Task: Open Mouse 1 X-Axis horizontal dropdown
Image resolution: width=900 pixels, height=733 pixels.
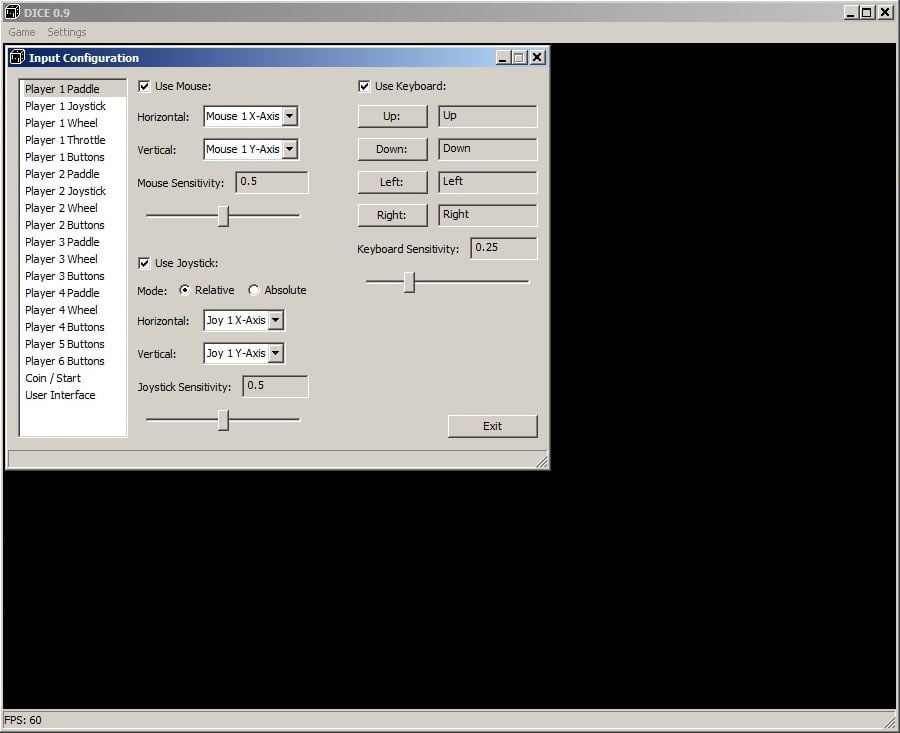Action: 289,116
